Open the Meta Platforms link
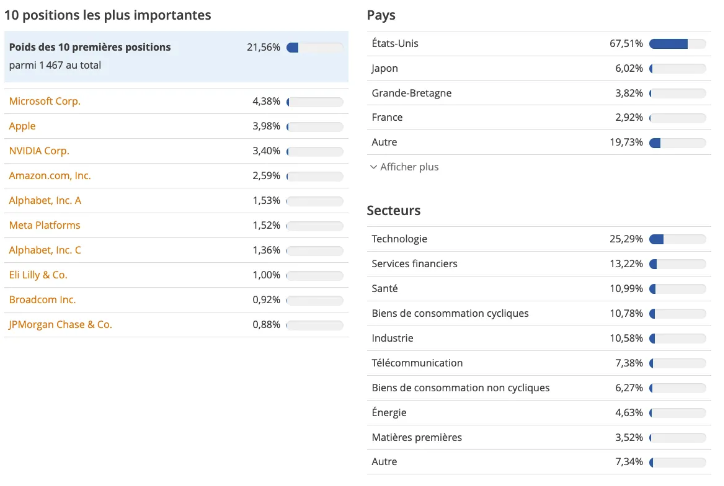Viewport: 724px width, 486px height. [45, 225]
